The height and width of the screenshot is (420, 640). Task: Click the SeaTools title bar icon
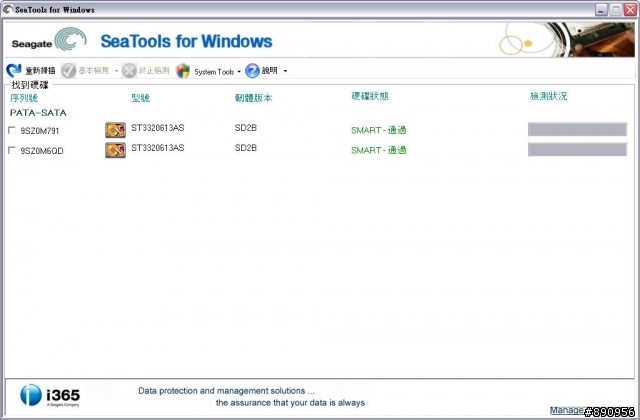pyautogui.click(x=7, y=9)
